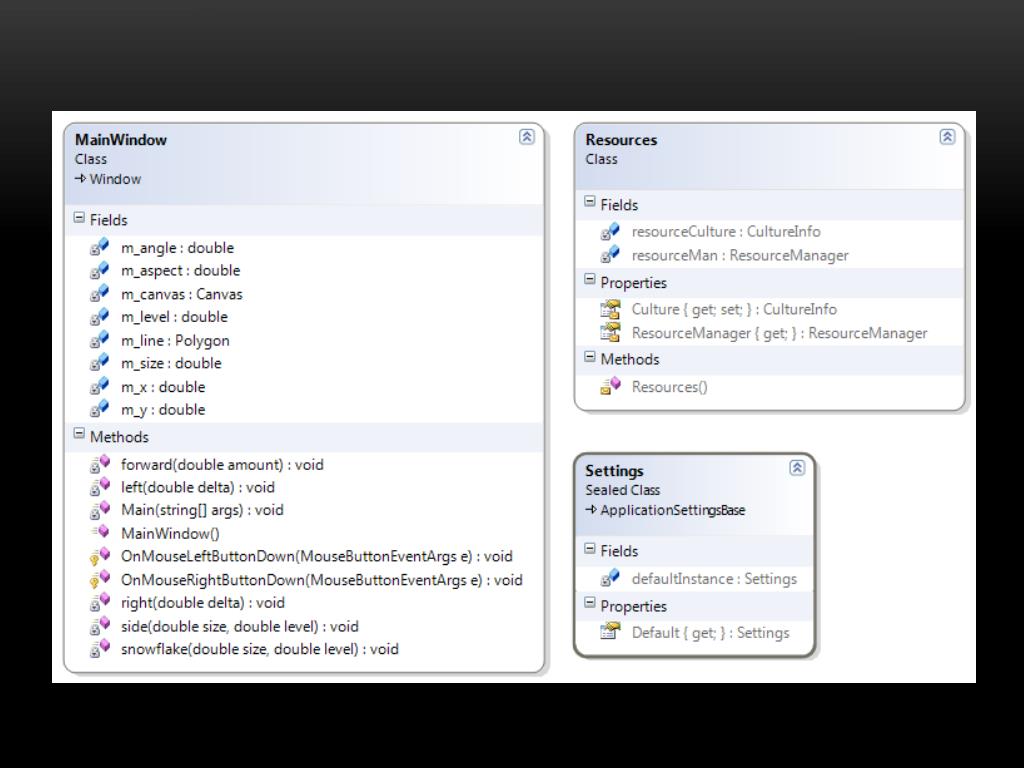
Task: Select 'Default { get; } : Settings' property
Action: 710,633
